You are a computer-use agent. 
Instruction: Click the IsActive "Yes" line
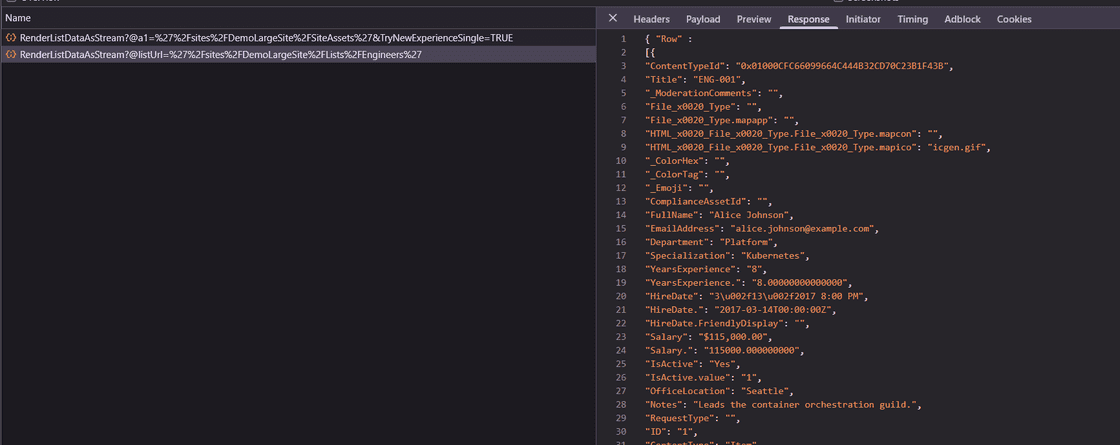[x=690, y=364]
